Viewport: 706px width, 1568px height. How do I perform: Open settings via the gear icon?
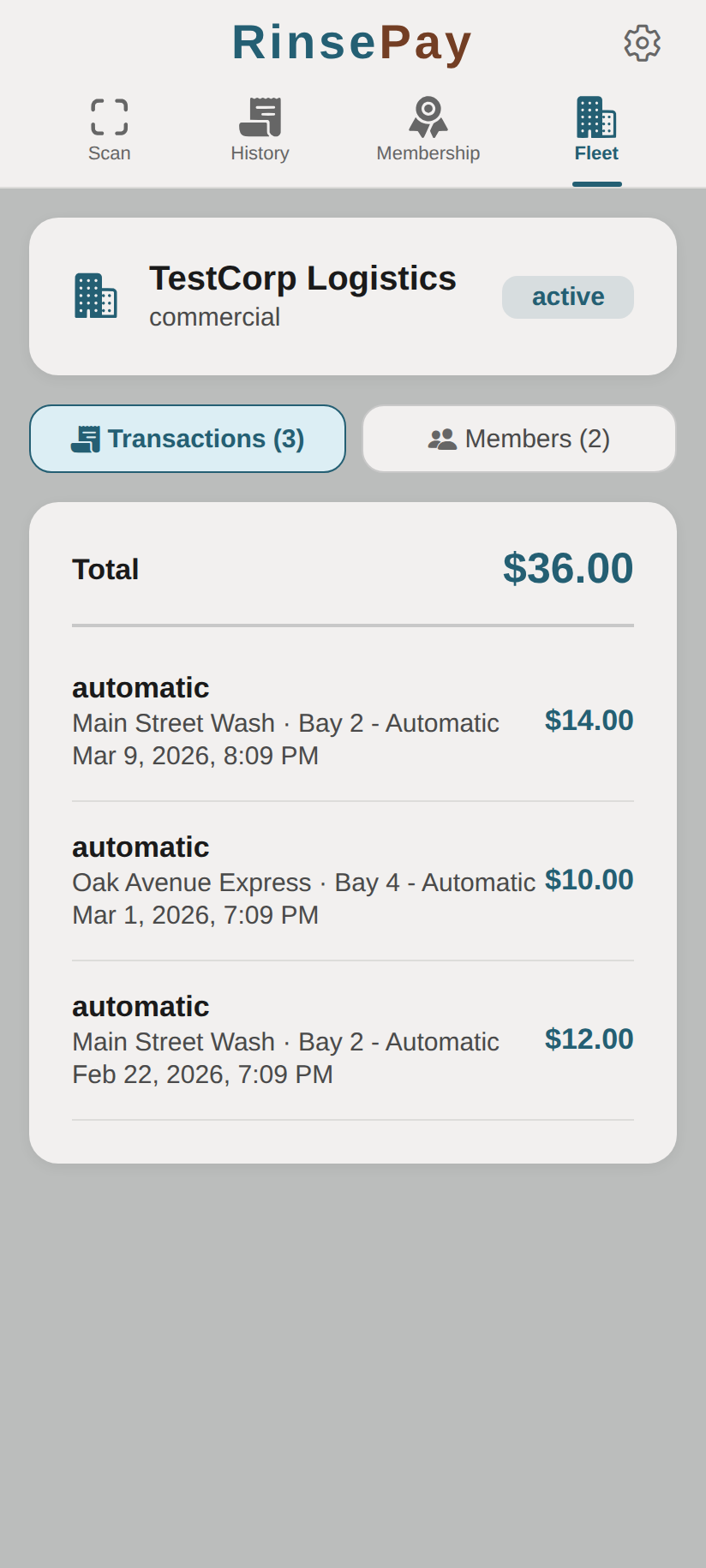(642, 43)
